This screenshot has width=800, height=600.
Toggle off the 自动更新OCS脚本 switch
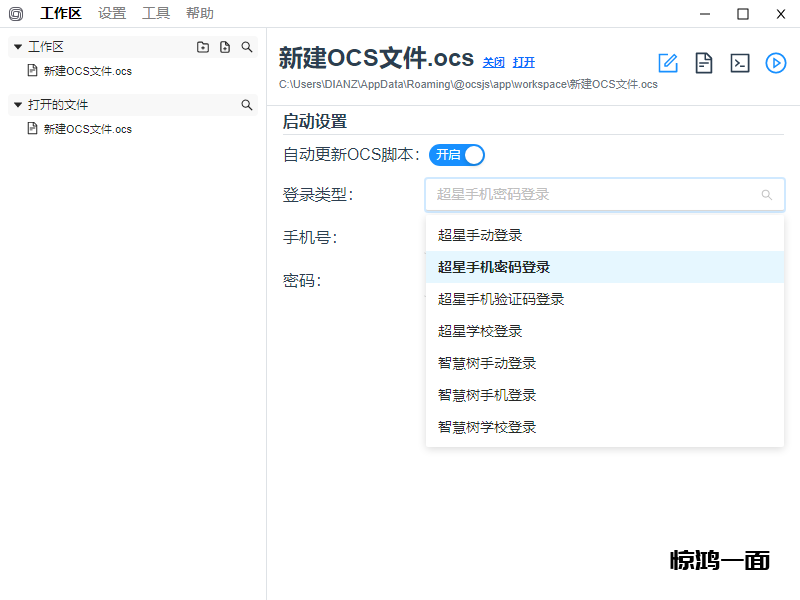coord(457,154)
